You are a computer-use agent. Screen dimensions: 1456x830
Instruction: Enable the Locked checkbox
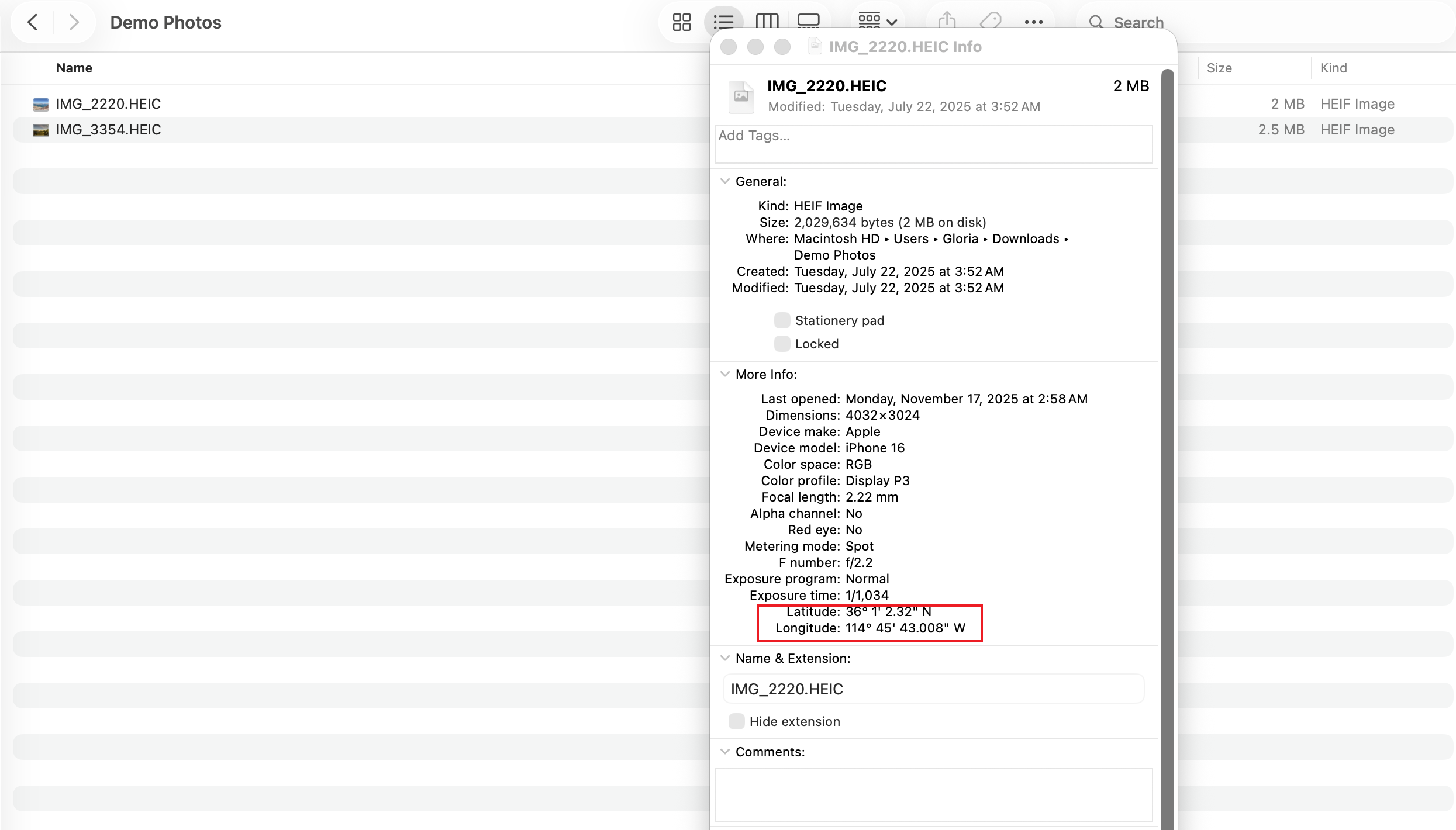pyautogui.click(x=782, y=344)
